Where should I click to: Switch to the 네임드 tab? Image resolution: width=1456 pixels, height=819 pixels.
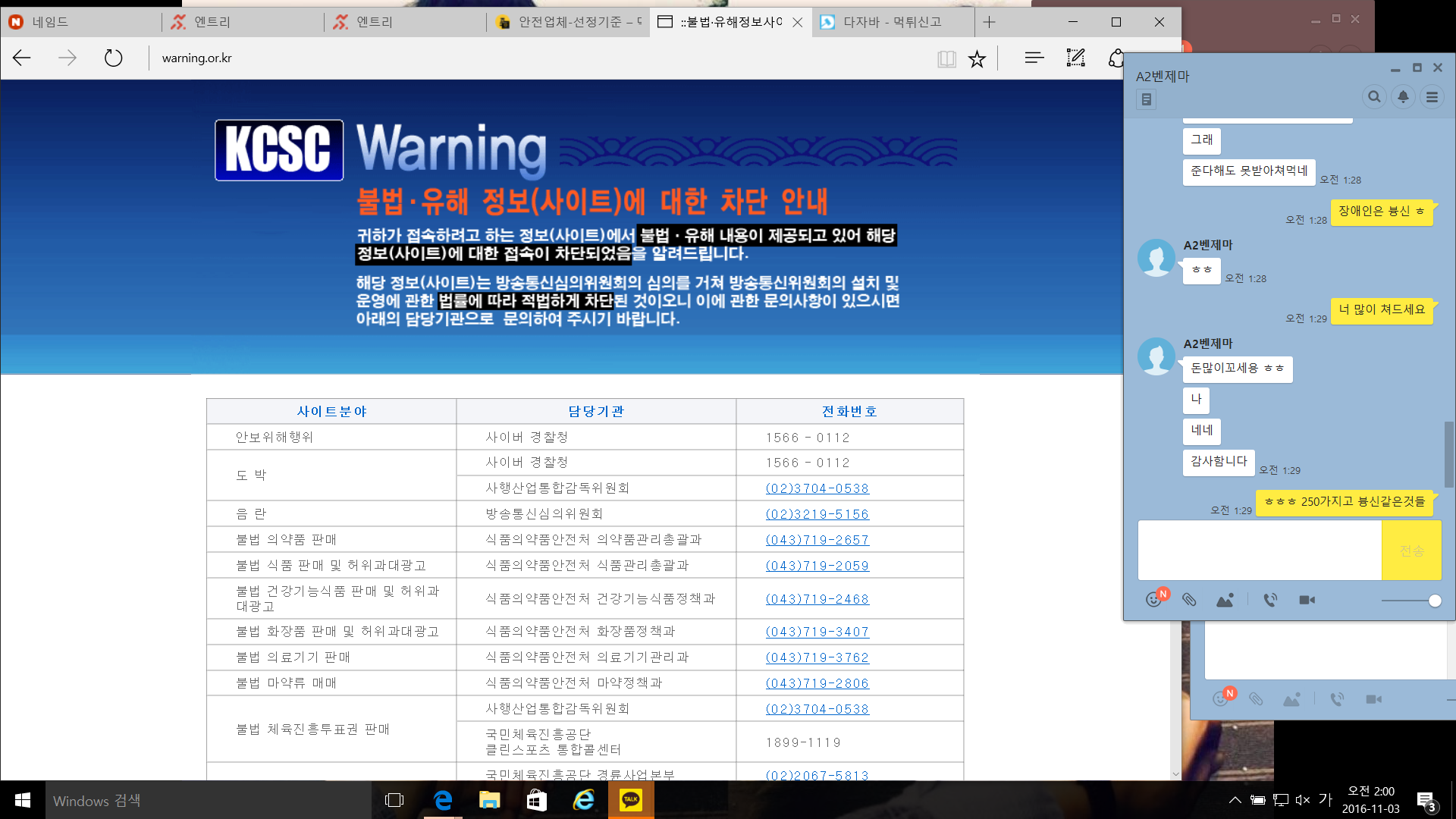click(81, 22)
